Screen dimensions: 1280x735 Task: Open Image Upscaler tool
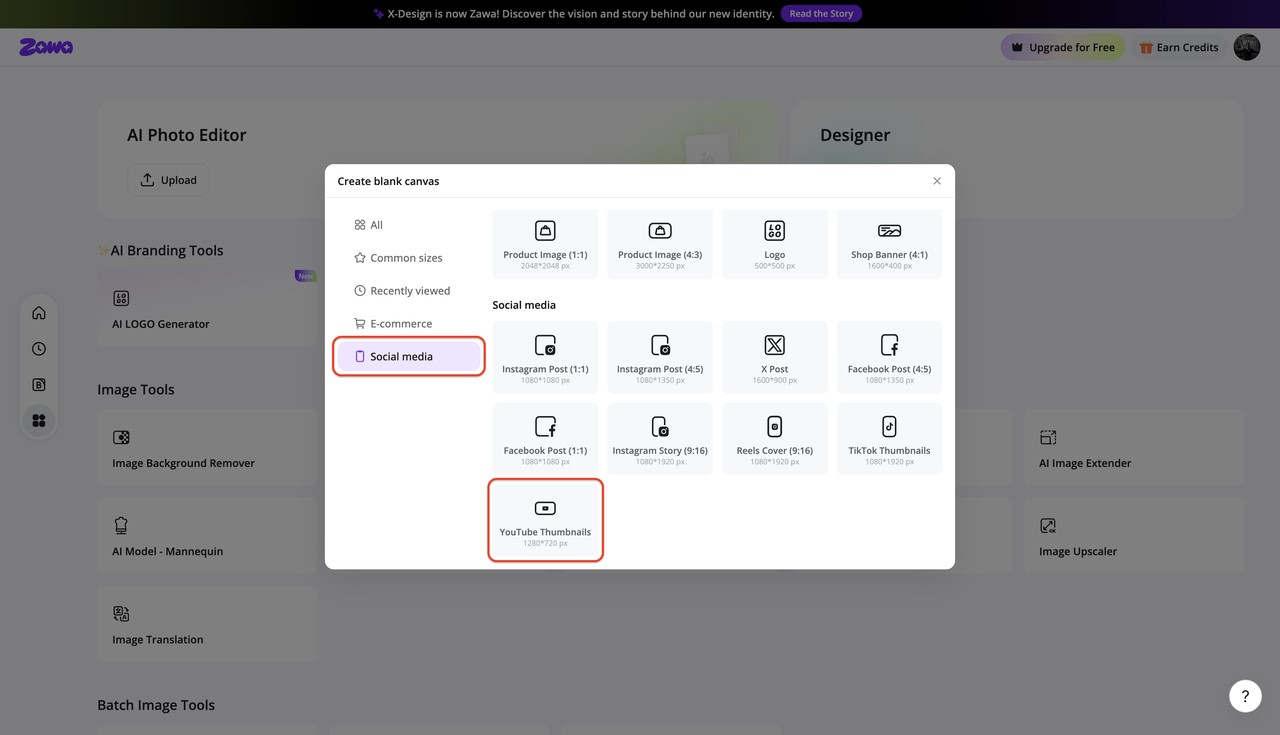[x=1134, y=536]
